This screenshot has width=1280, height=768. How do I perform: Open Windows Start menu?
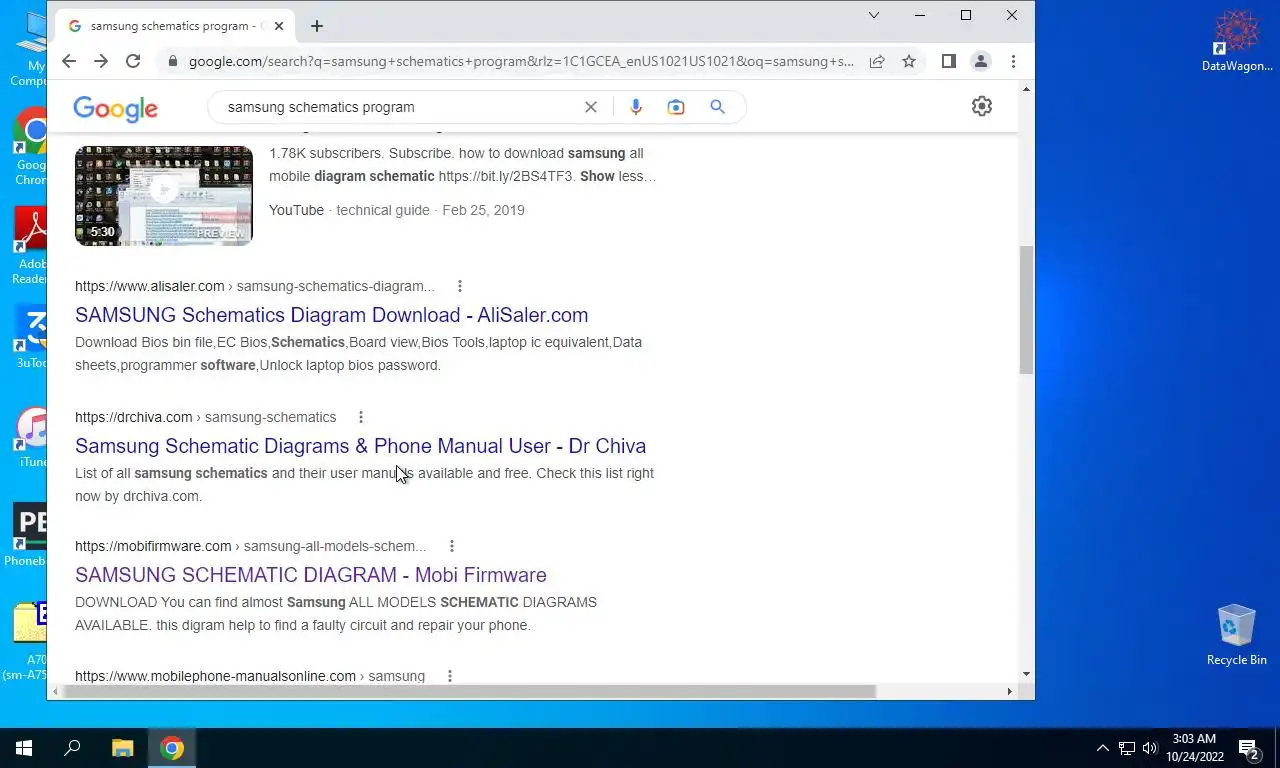pos(24,748)
